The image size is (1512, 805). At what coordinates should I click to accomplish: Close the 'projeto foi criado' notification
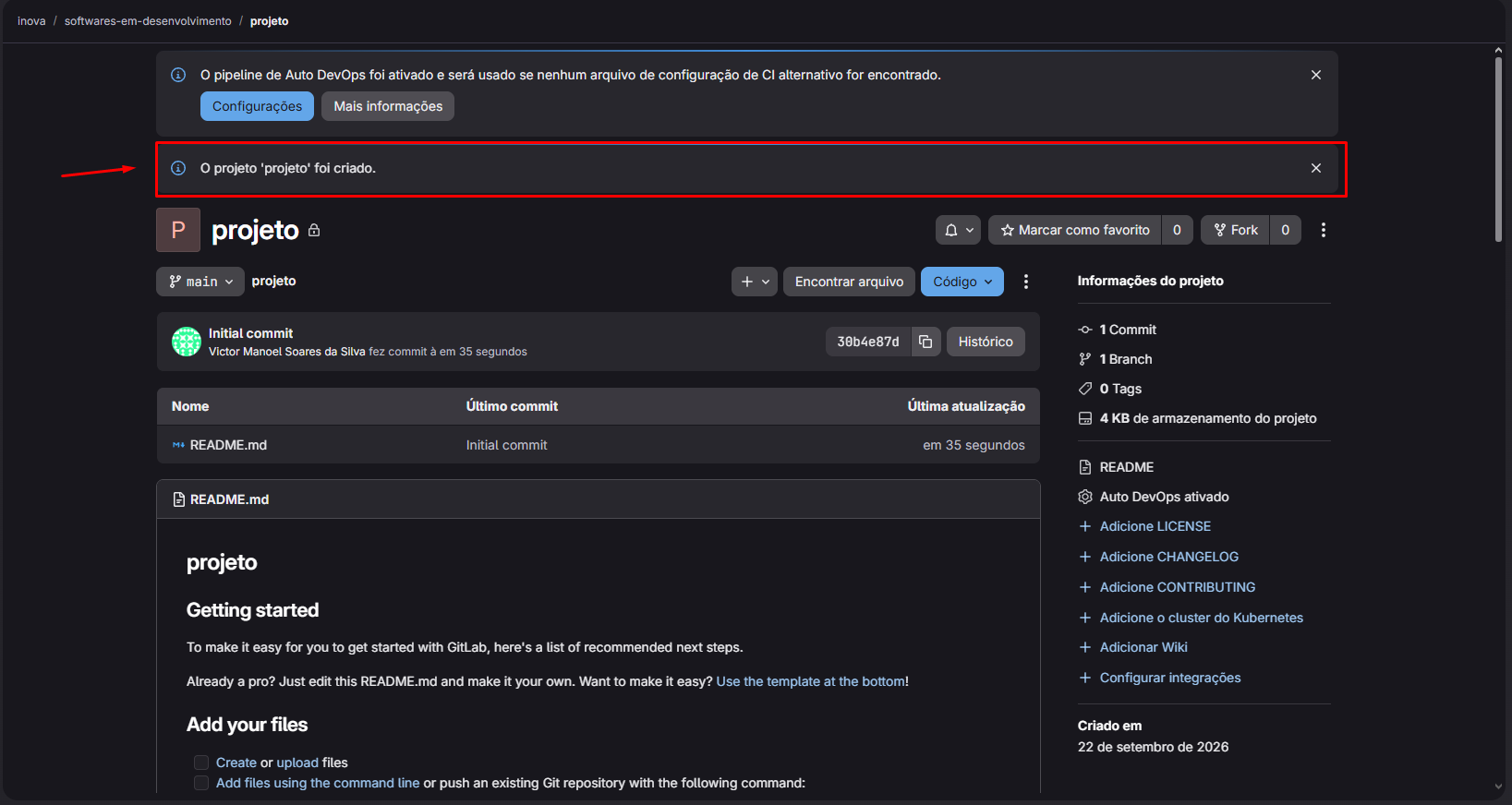(1316, 168)
